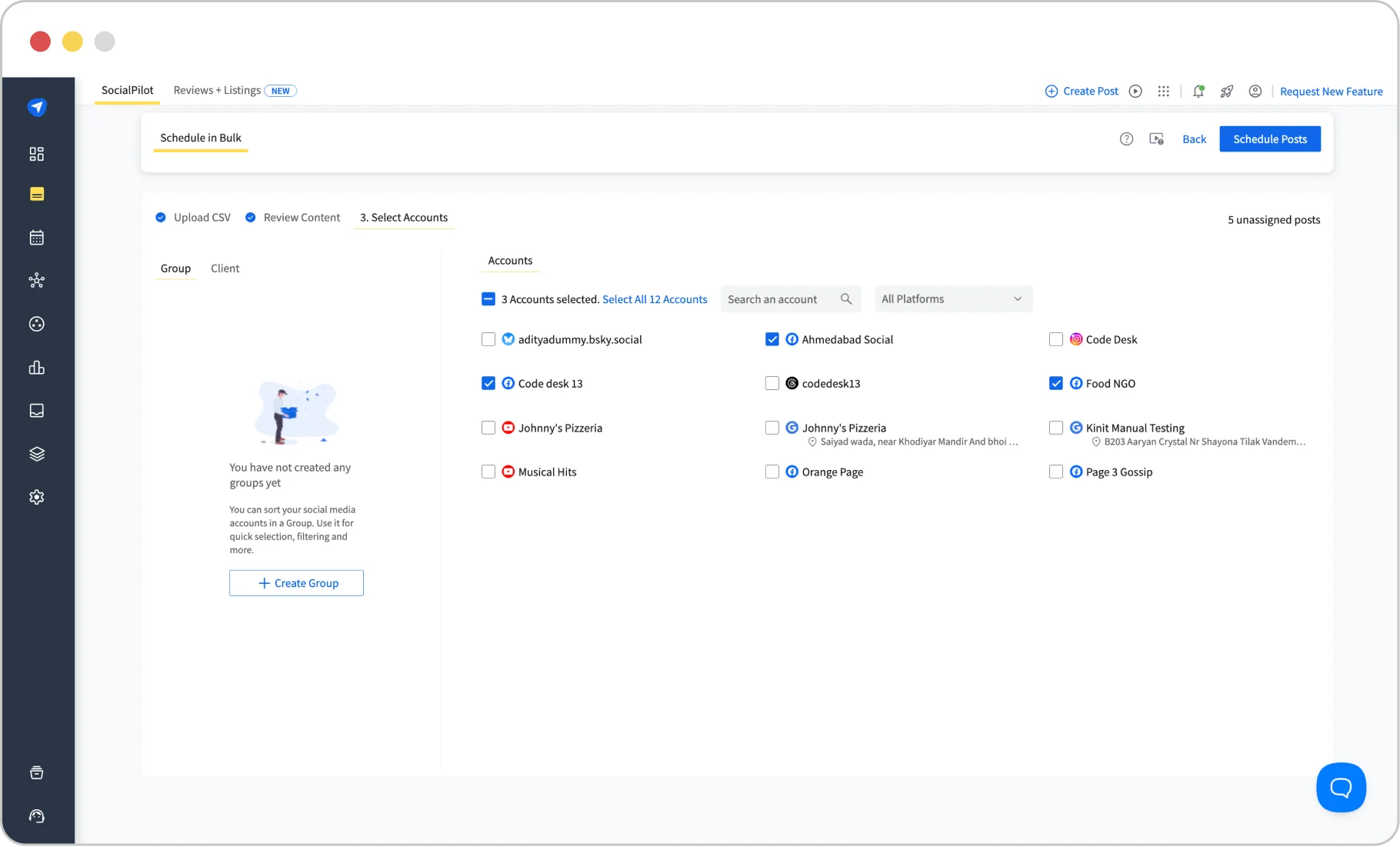Uncheck the Ahmedabad Social account
Screen dimensions: 1400x847
point(772,338)
